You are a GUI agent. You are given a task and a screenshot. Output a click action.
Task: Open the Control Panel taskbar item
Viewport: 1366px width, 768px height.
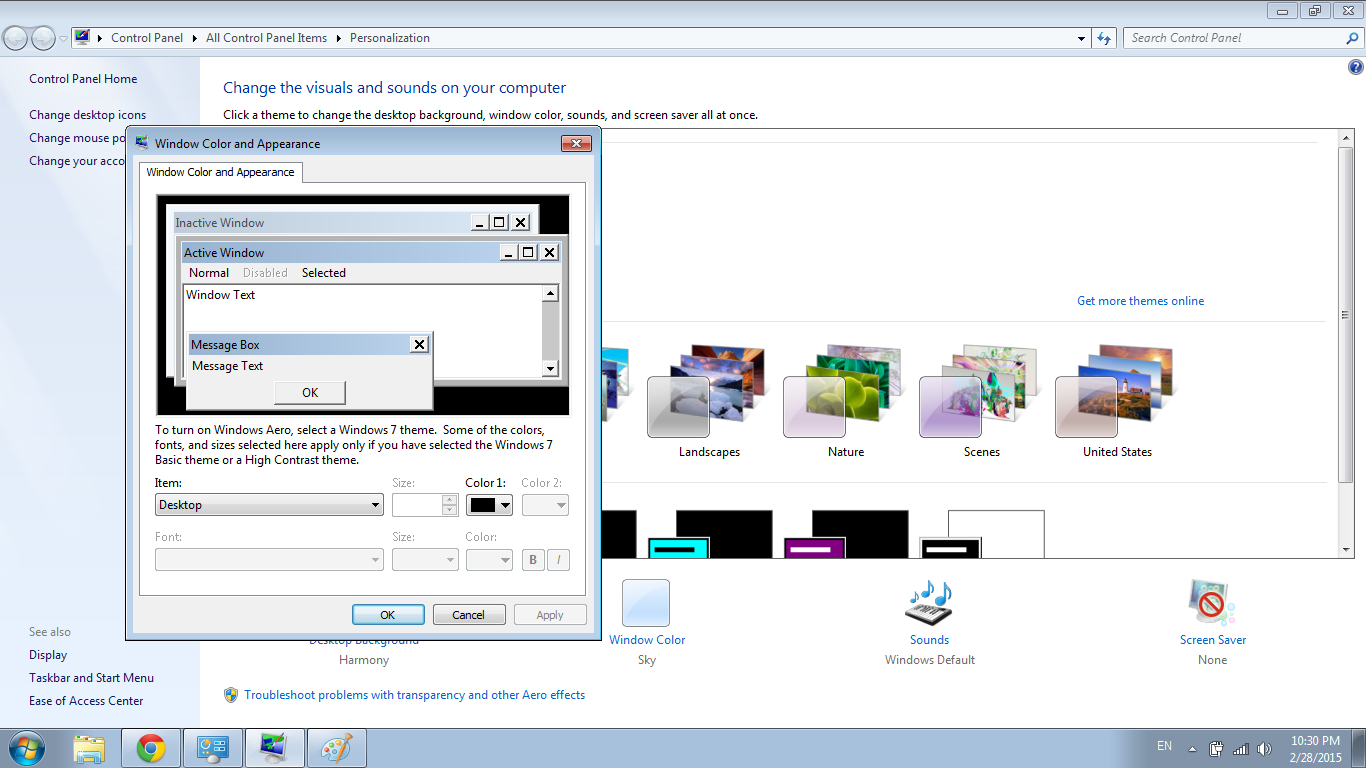coord(212,748)
